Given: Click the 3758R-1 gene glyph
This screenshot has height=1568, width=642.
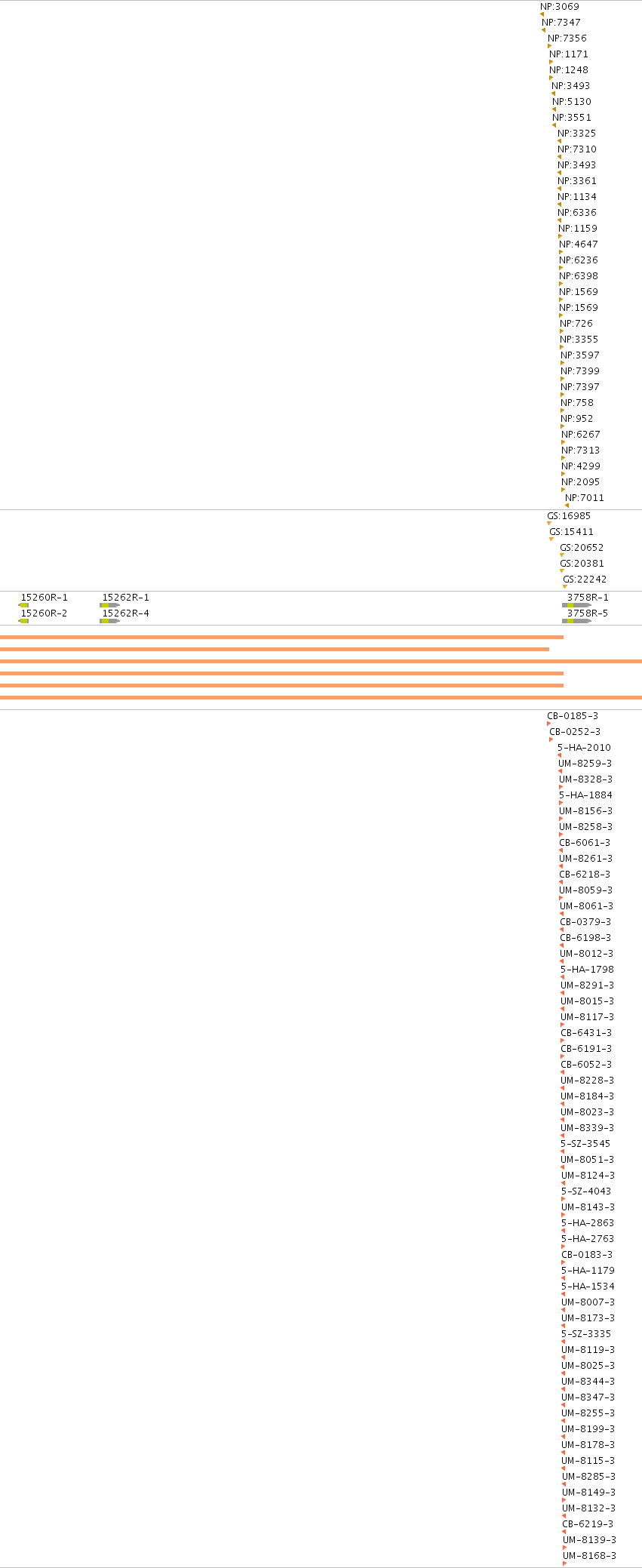Looking at the screenshot, I should click(x=576, y=605).
